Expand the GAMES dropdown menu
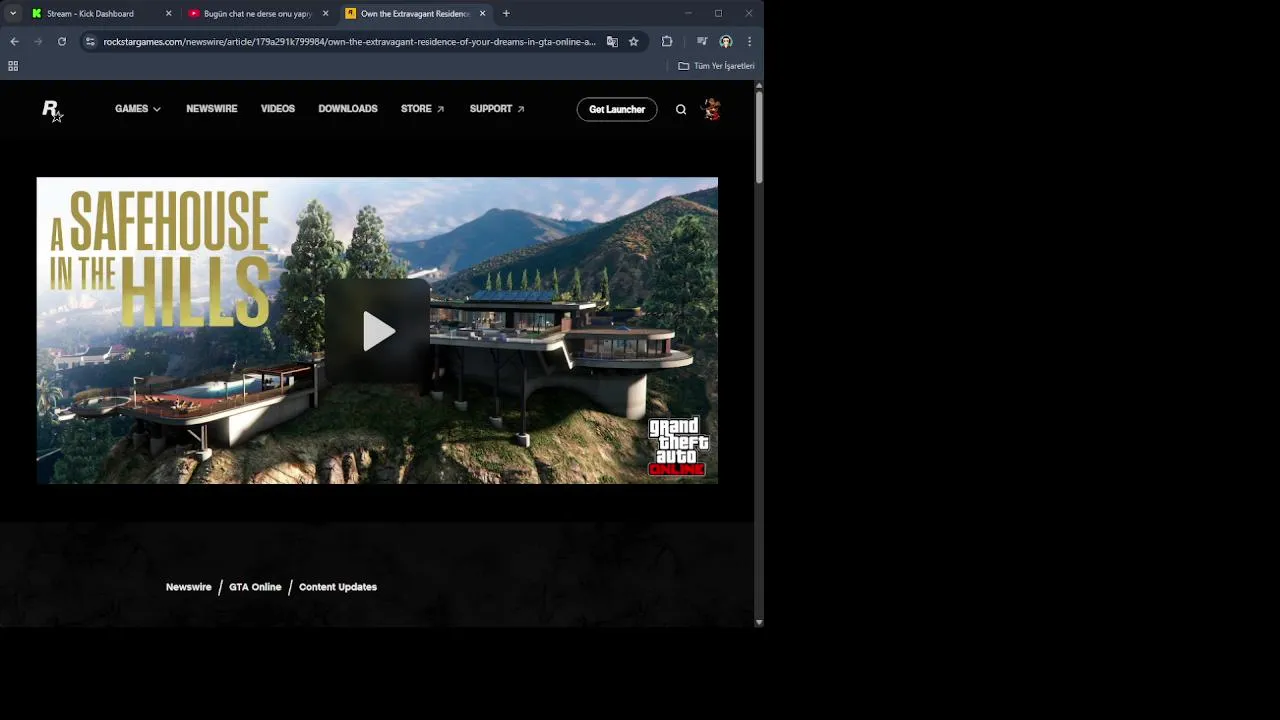The image size is (1280, 720). [x=138, y=109]
